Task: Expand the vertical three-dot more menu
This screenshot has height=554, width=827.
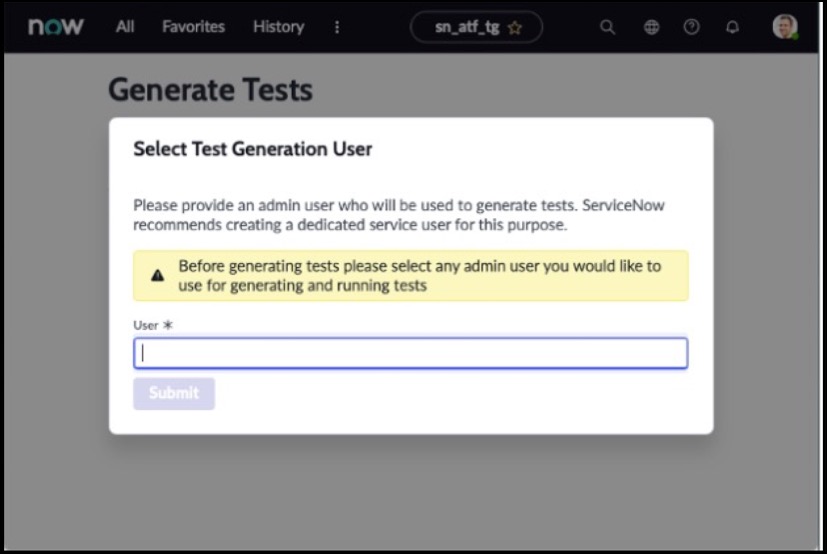Action: [337, 27]
